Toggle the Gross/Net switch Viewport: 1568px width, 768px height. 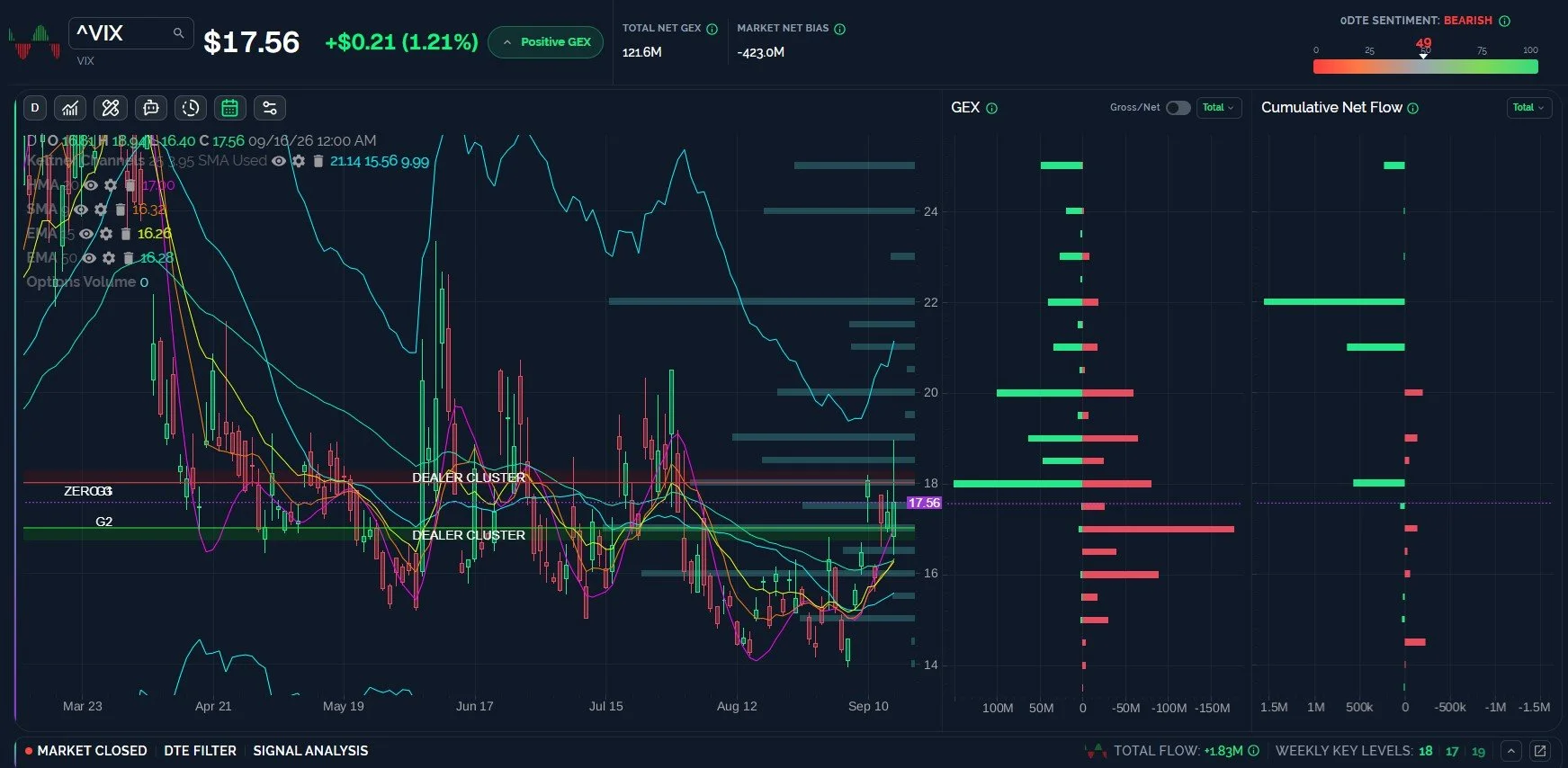1178,108
